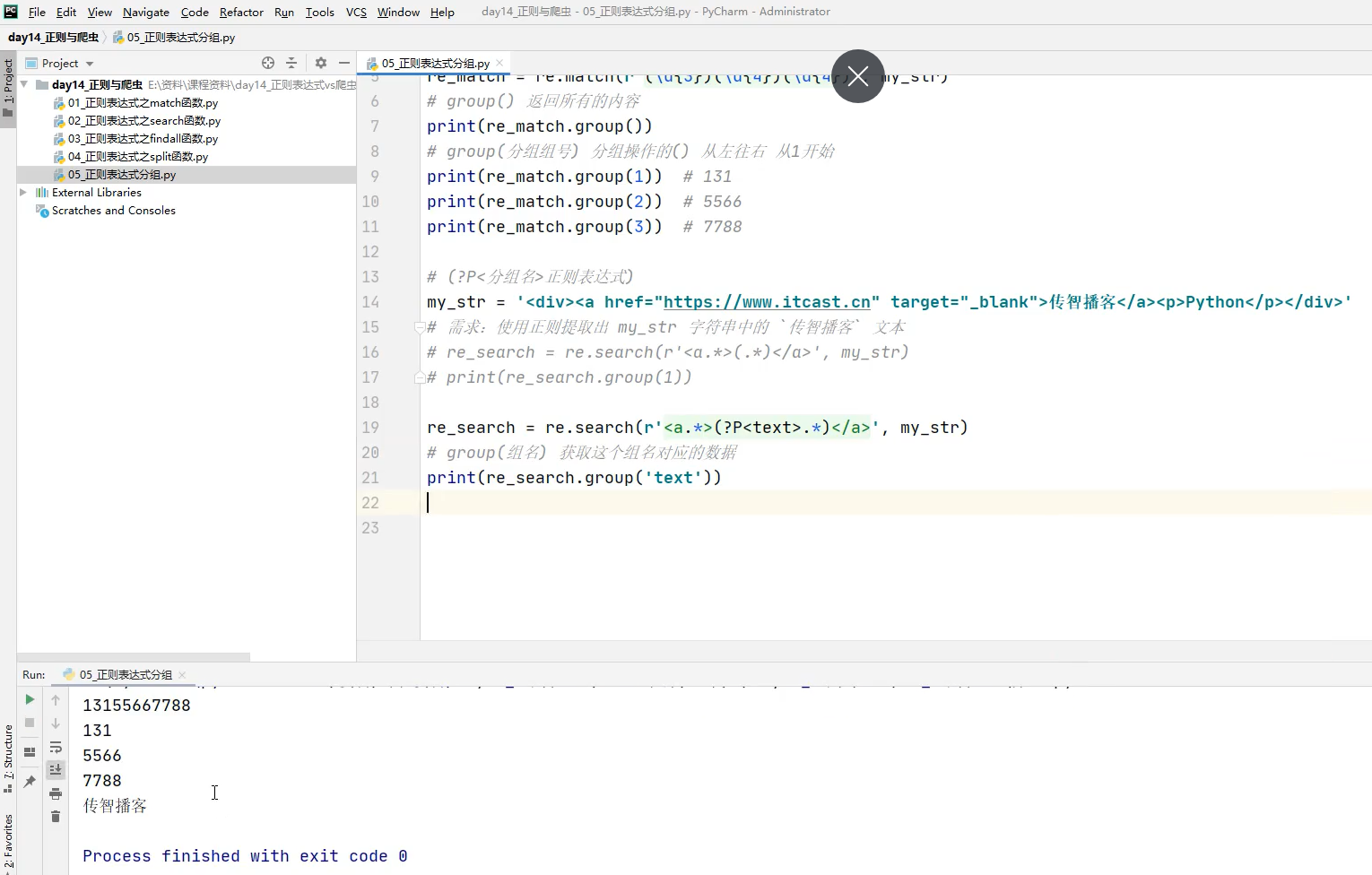The width and height of the screenshot is (1372, 875).
Task: Place cursor on empty line 23
Action: tap(895, 528)
